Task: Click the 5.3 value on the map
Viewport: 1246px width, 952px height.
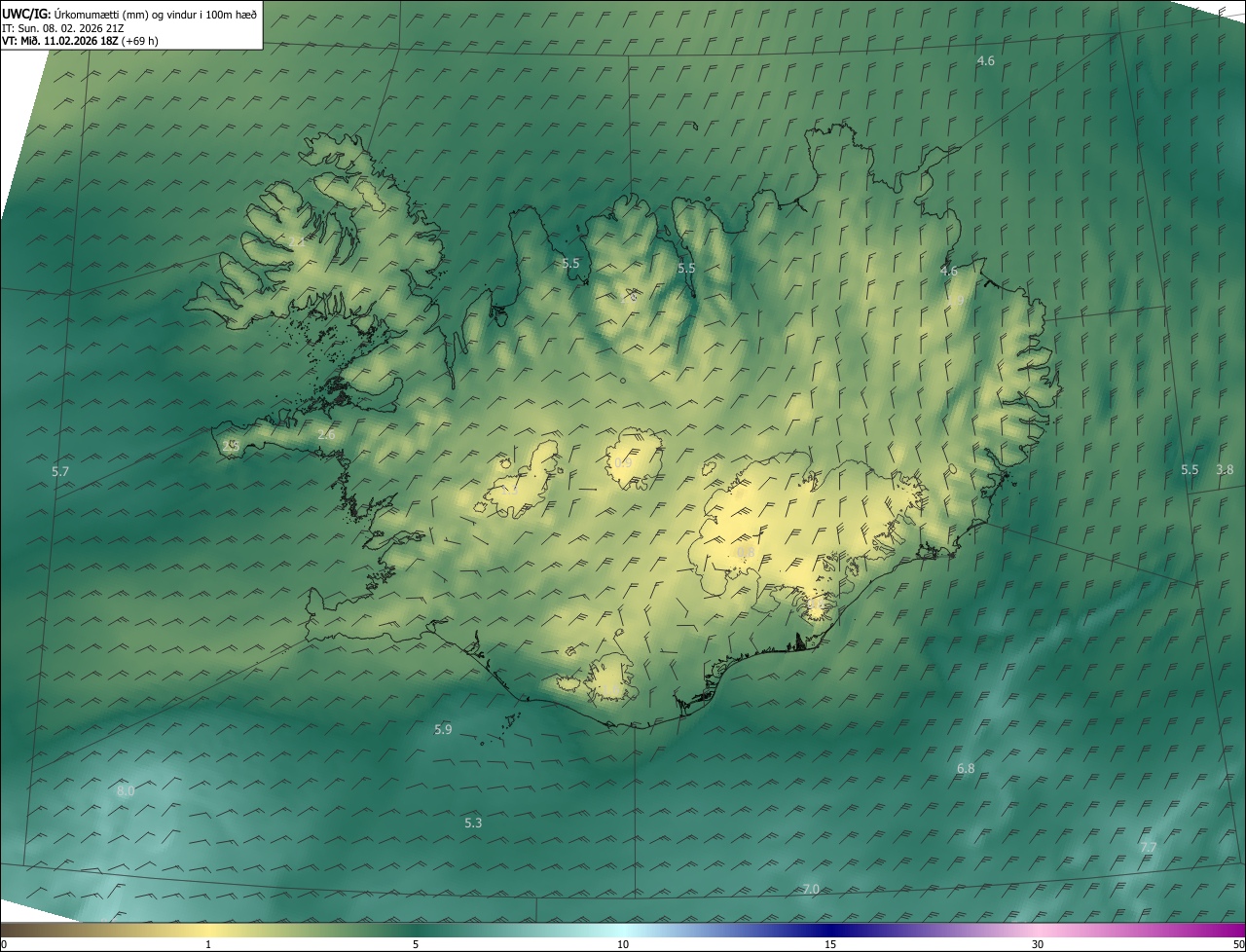Action: (473, 823)
